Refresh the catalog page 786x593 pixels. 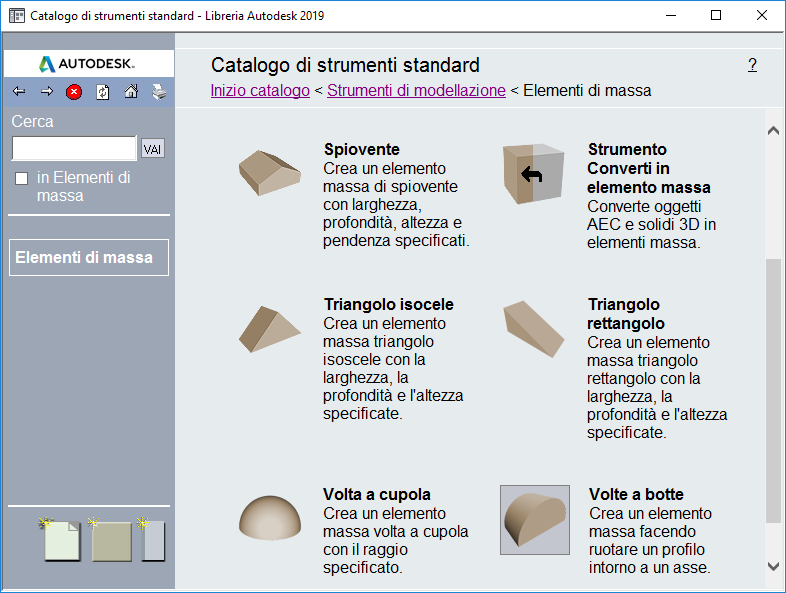click(103, 92)
